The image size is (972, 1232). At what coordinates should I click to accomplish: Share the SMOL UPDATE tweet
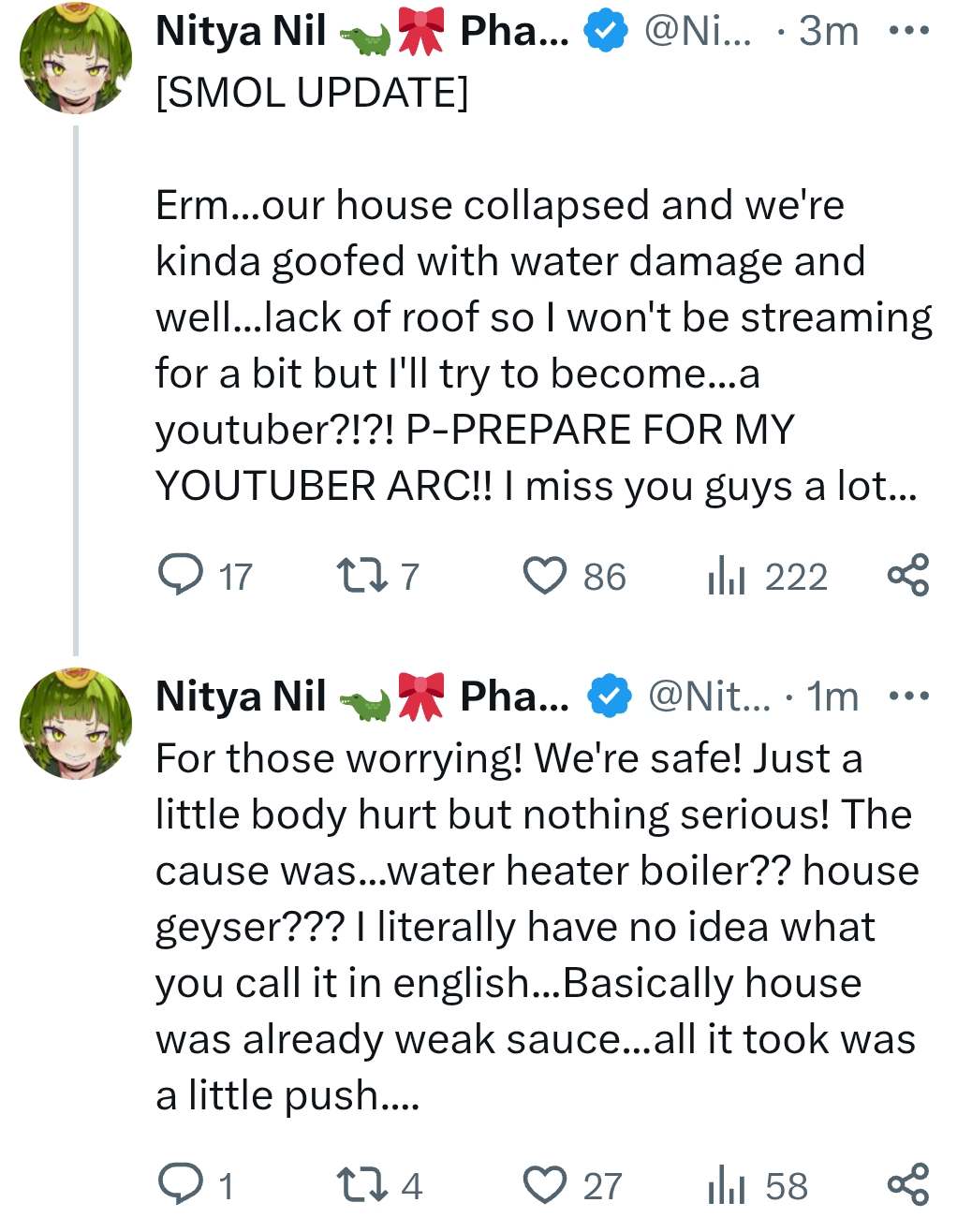907,575
